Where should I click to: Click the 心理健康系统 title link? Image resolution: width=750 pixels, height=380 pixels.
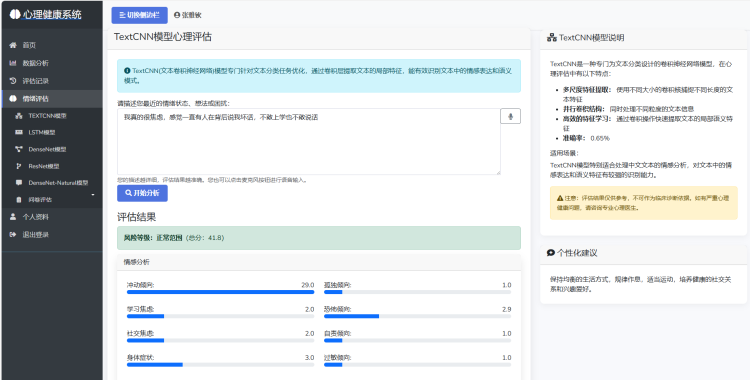[52, 15]
